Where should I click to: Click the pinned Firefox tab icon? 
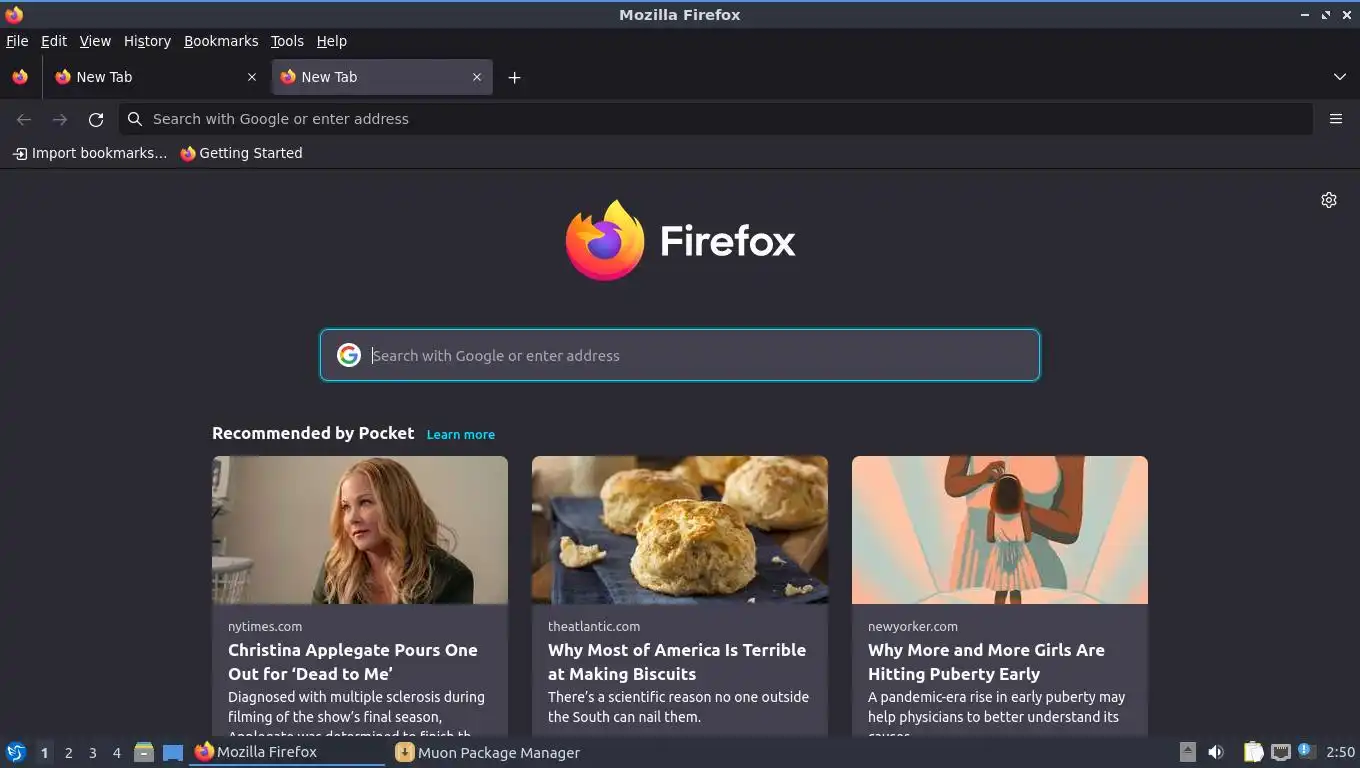coord(20,77)
